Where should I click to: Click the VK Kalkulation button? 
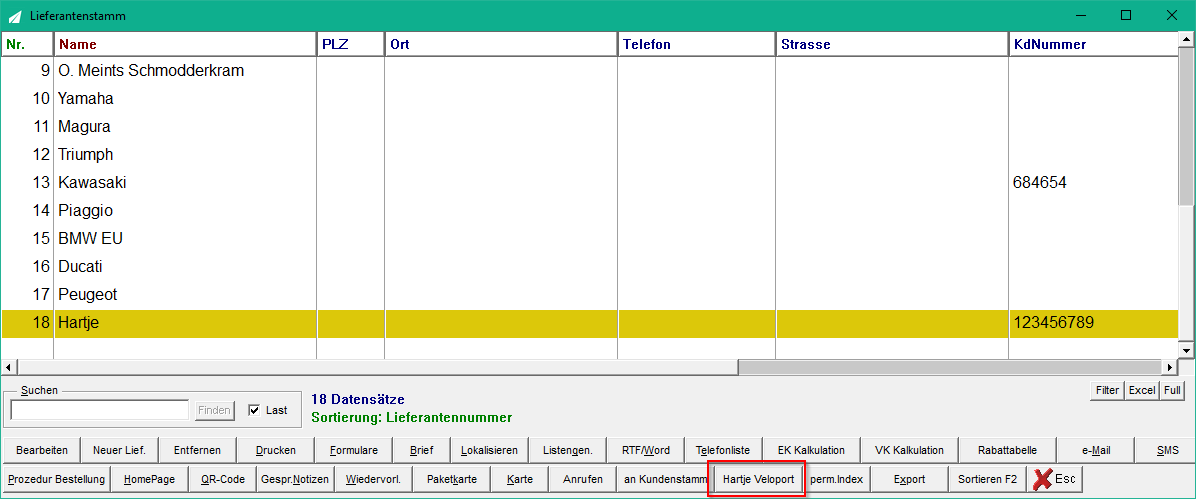click(x=909, y=450)
